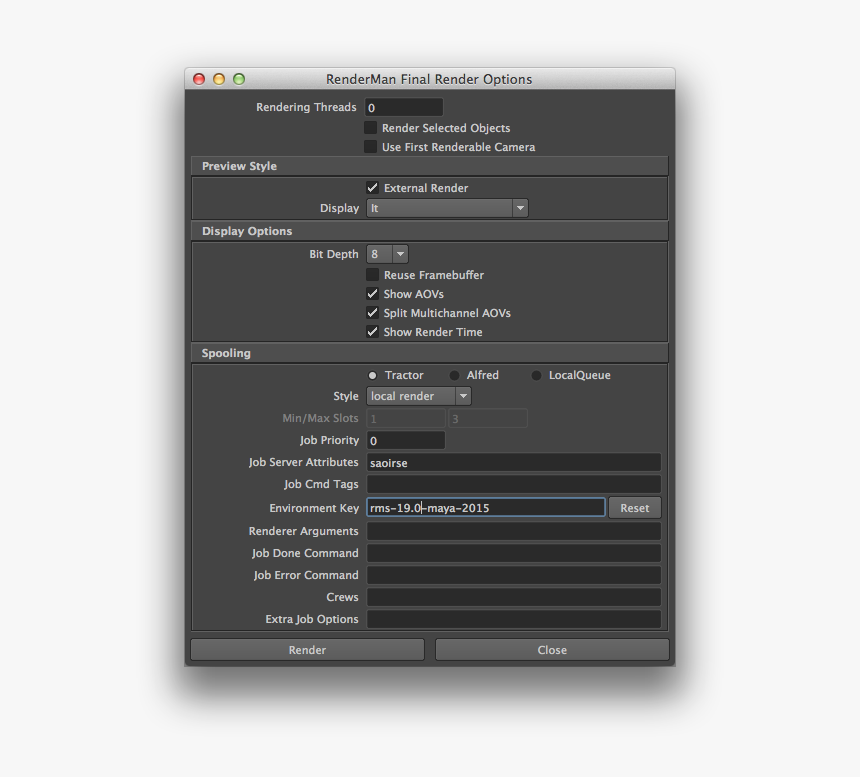
Task: Select the Tractor radio button
Action: (x=372, y=375)
